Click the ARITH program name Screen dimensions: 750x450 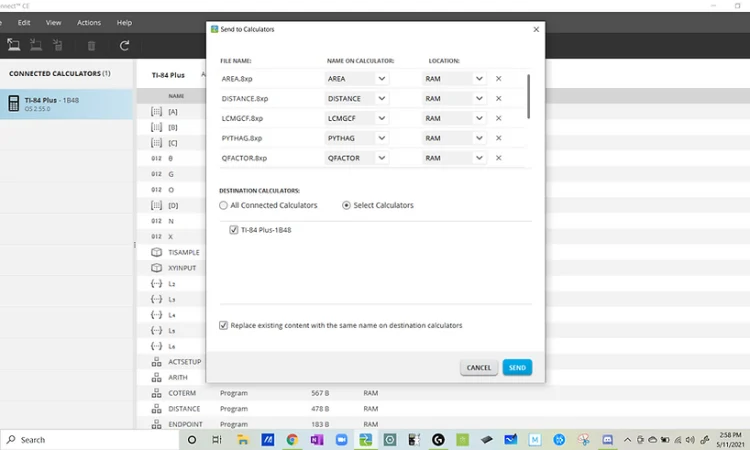178,377
